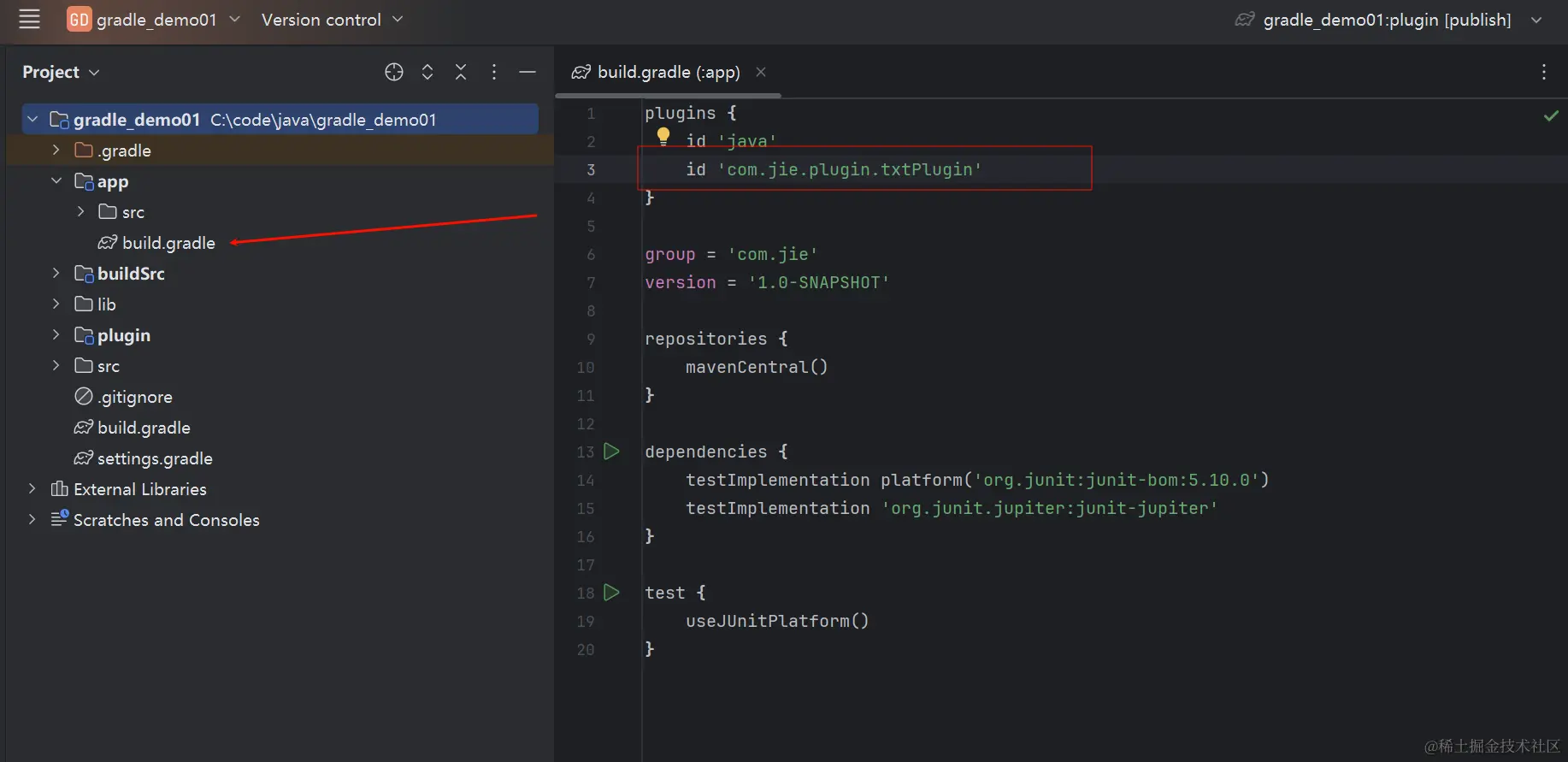
Task: Click the group = 'com.jie' line
Action: click(x=731, y=254)
